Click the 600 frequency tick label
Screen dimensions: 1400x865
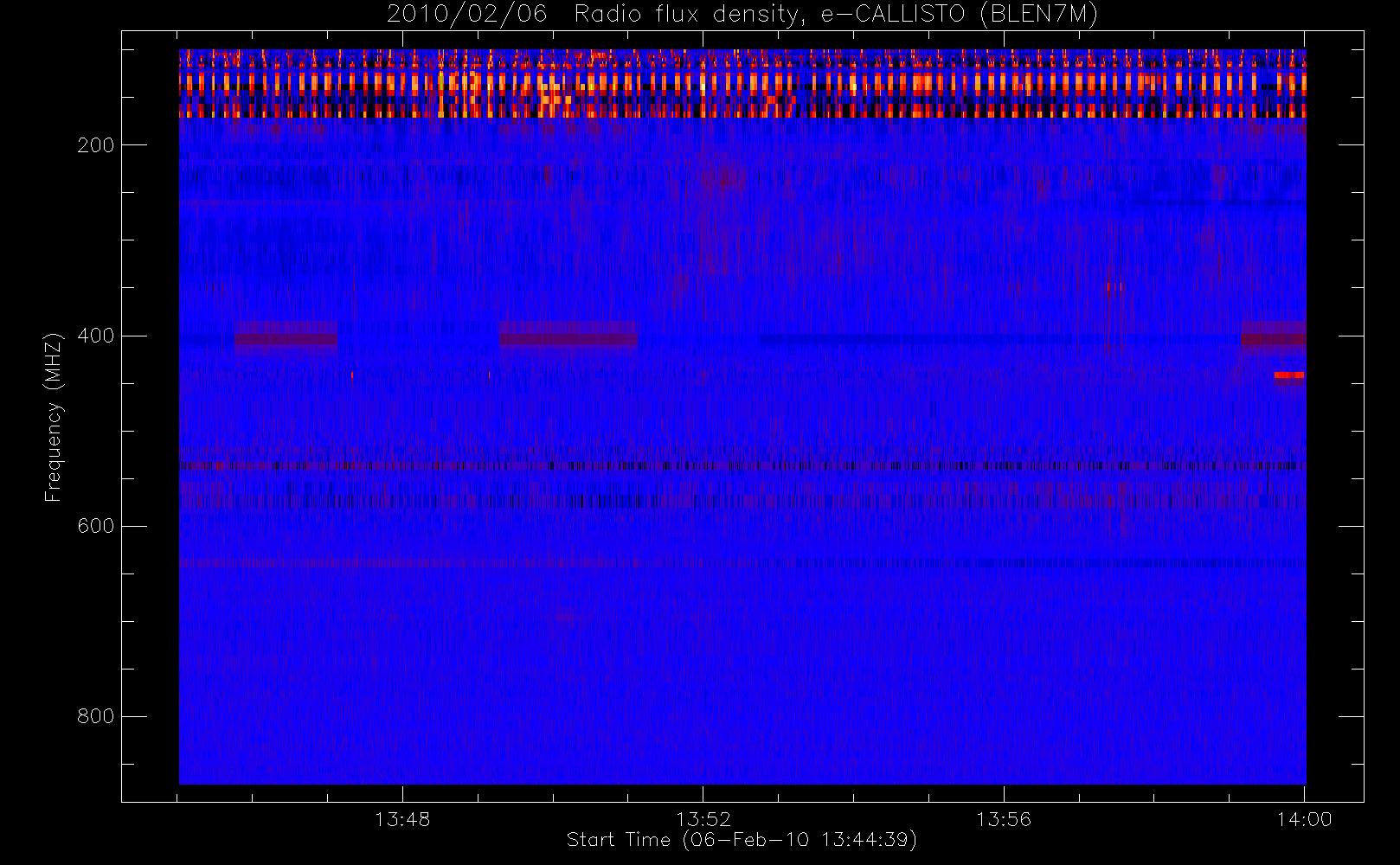(96, 526)
